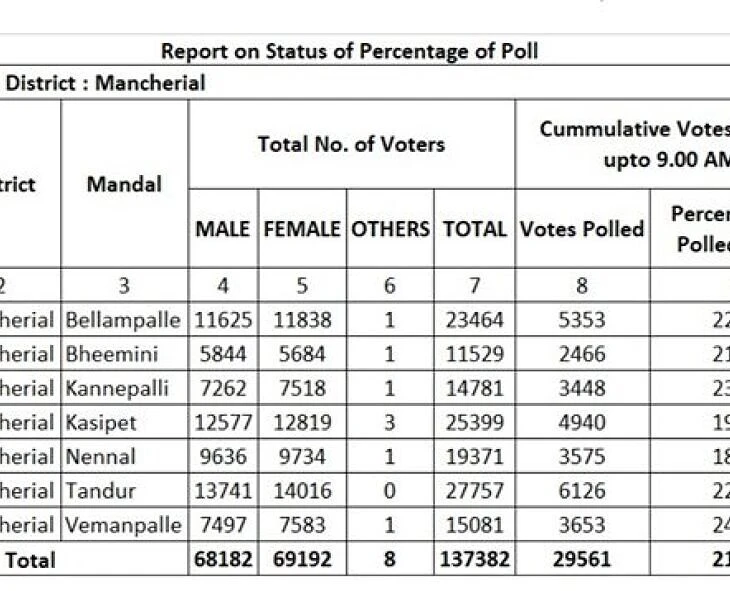The height and width of the screenshot is (591, 730).
Task: Select the Kannepalli mandal cell
Action: click(x=117, y=389)
